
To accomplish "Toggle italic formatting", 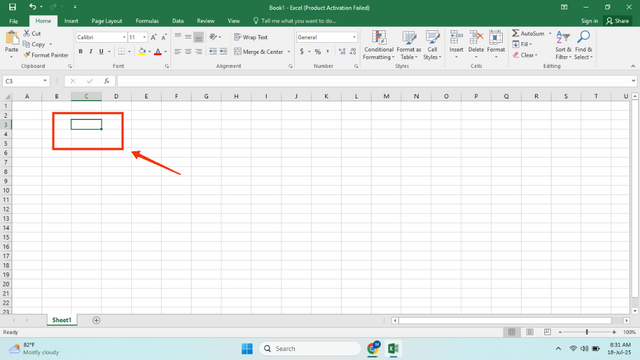I will click(x=91, y=51).
